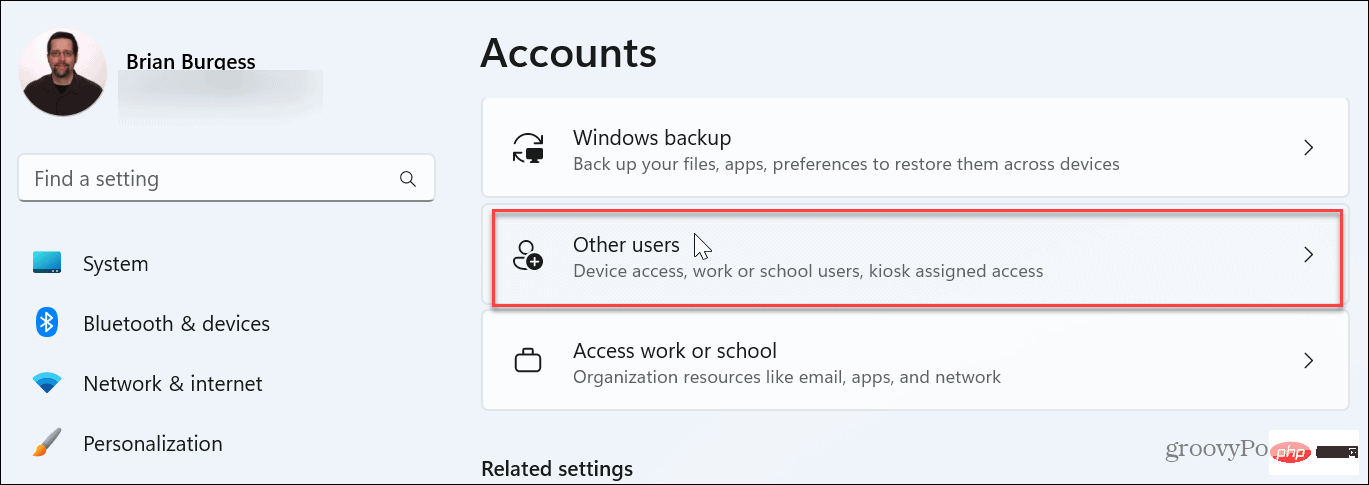
Task: Click the search magnifier icon
Action: point(407,179)
